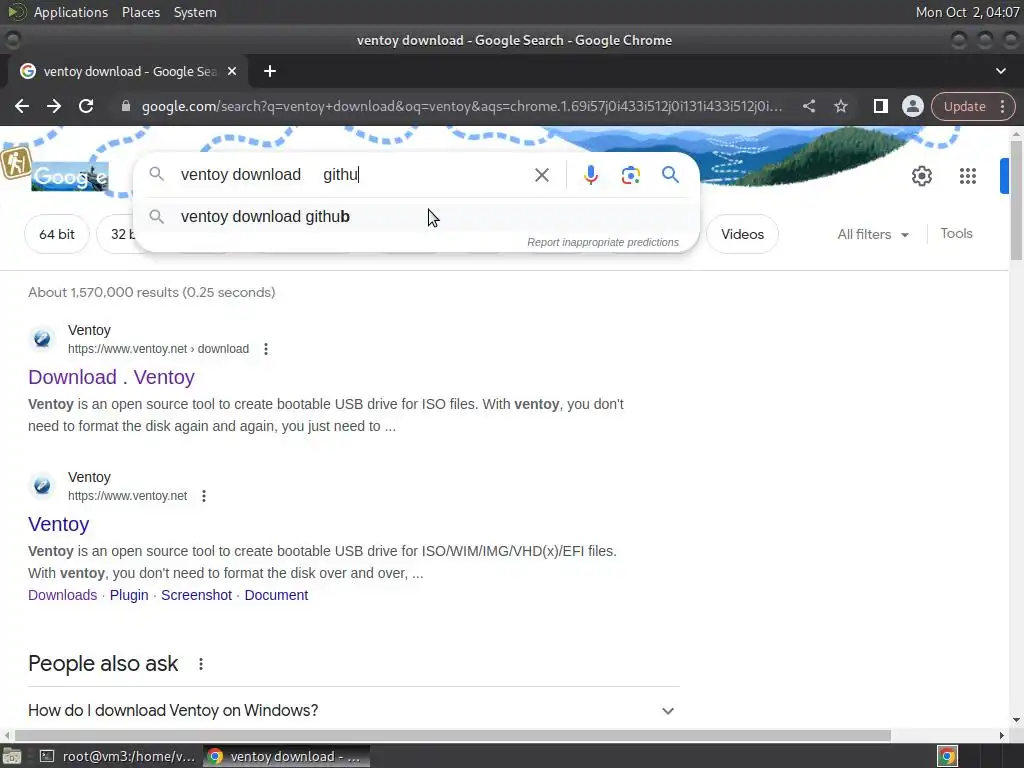
Task: Switch to root@vm3 terminal in taskbar
Action: pyautogui.click(x=118, y=756)
